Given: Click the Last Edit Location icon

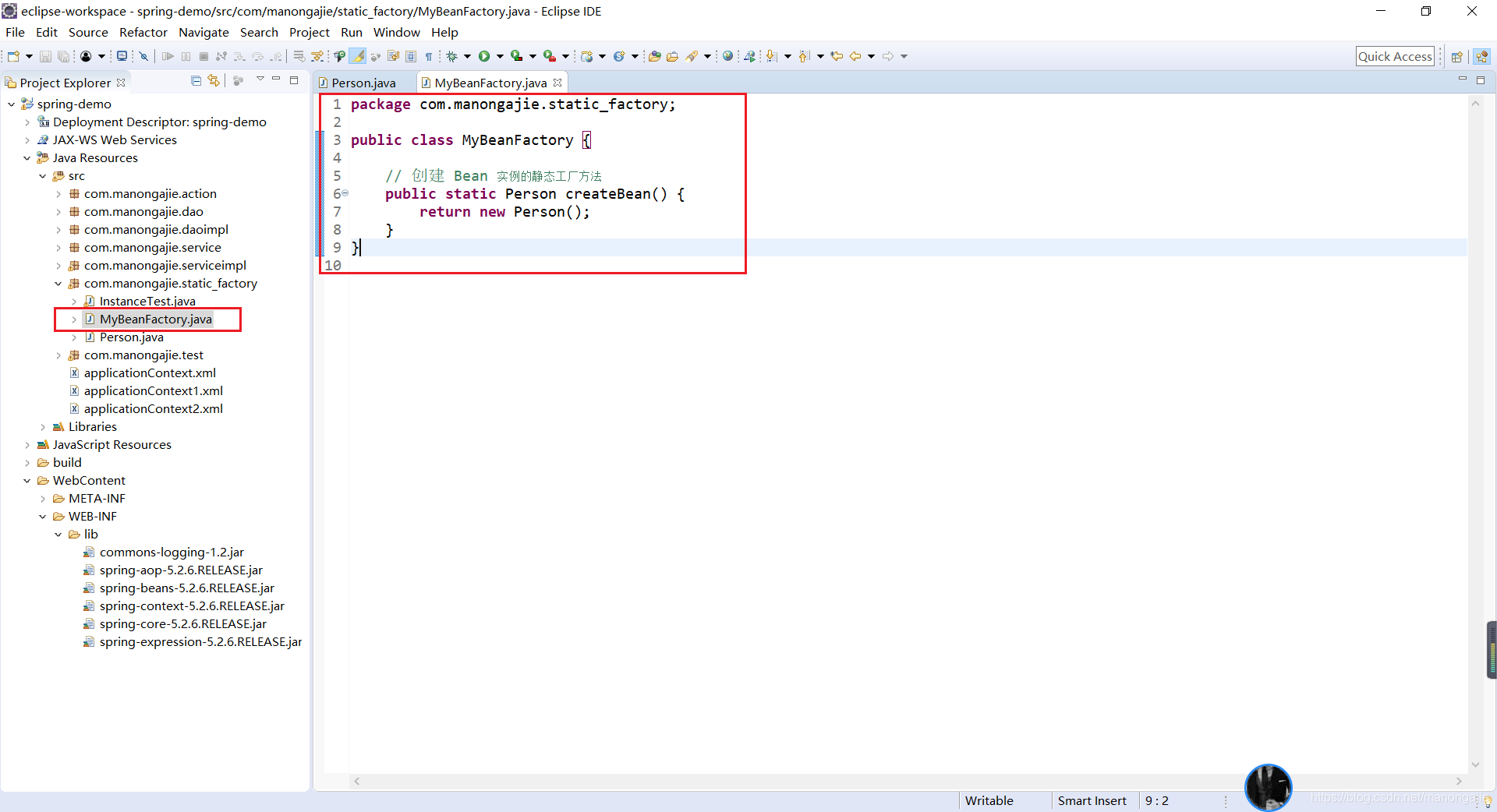Looking at the screenshot, I should [x=837, y=56].
